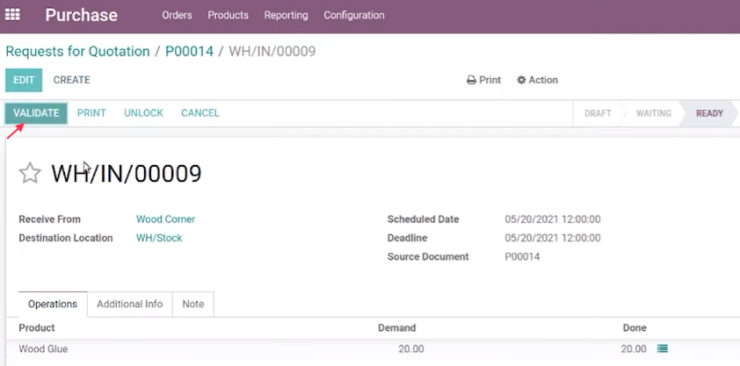Open the Action gear dropdown
740x366 pixels.
click(538, 80)
